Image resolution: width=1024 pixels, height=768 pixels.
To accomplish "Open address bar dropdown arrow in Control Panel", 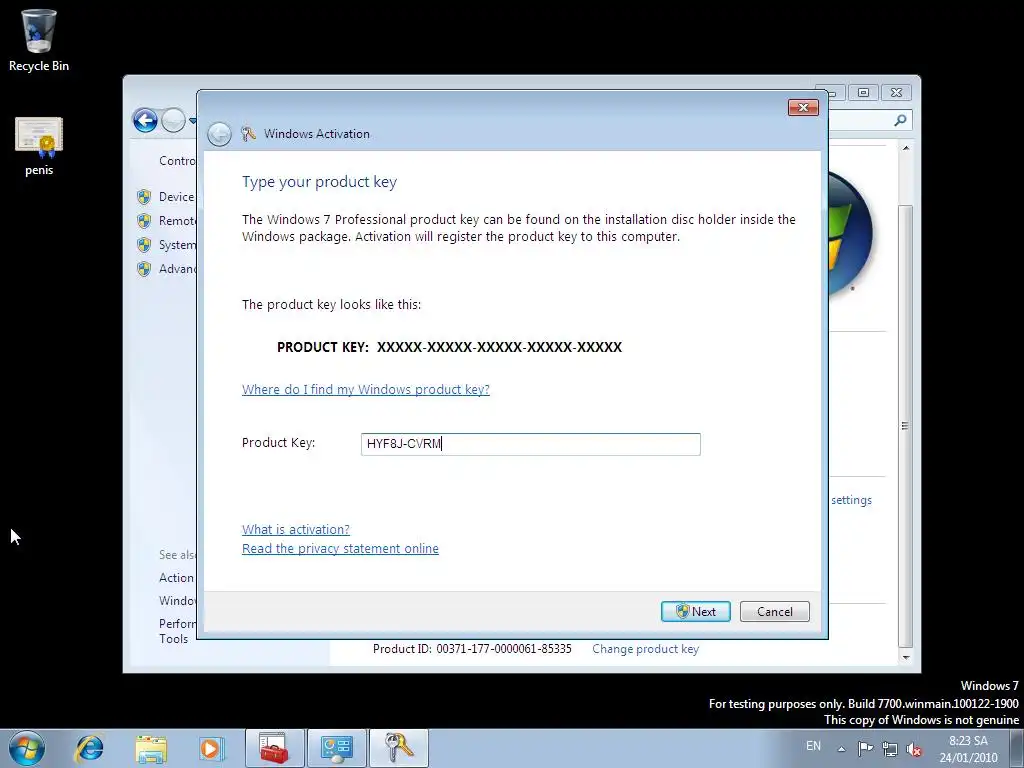I will tap(192, 121).
